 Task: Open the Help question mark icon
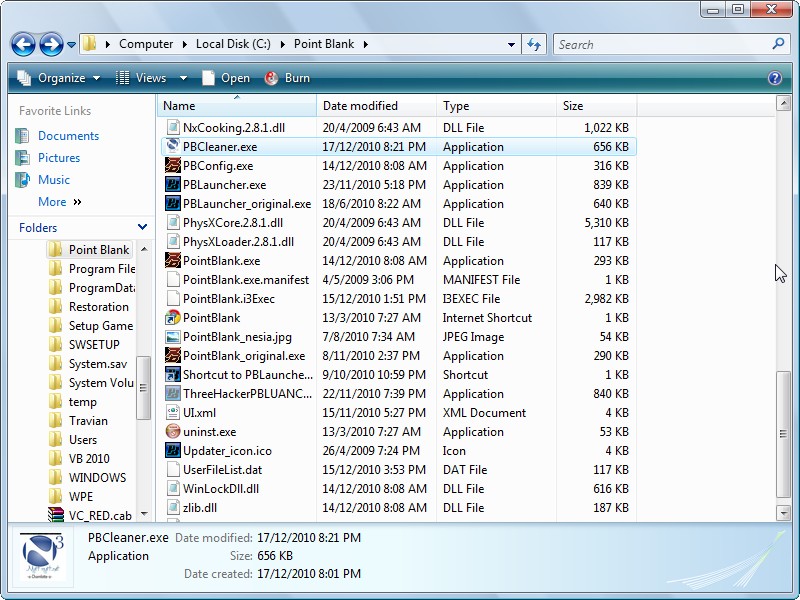pos(774,78)
